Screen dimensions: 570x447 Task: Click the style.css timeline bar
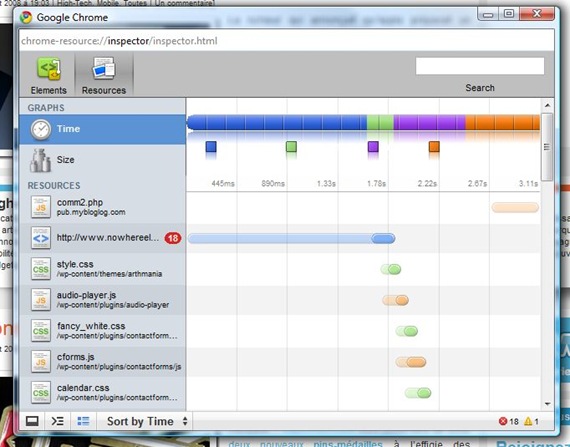391,269
